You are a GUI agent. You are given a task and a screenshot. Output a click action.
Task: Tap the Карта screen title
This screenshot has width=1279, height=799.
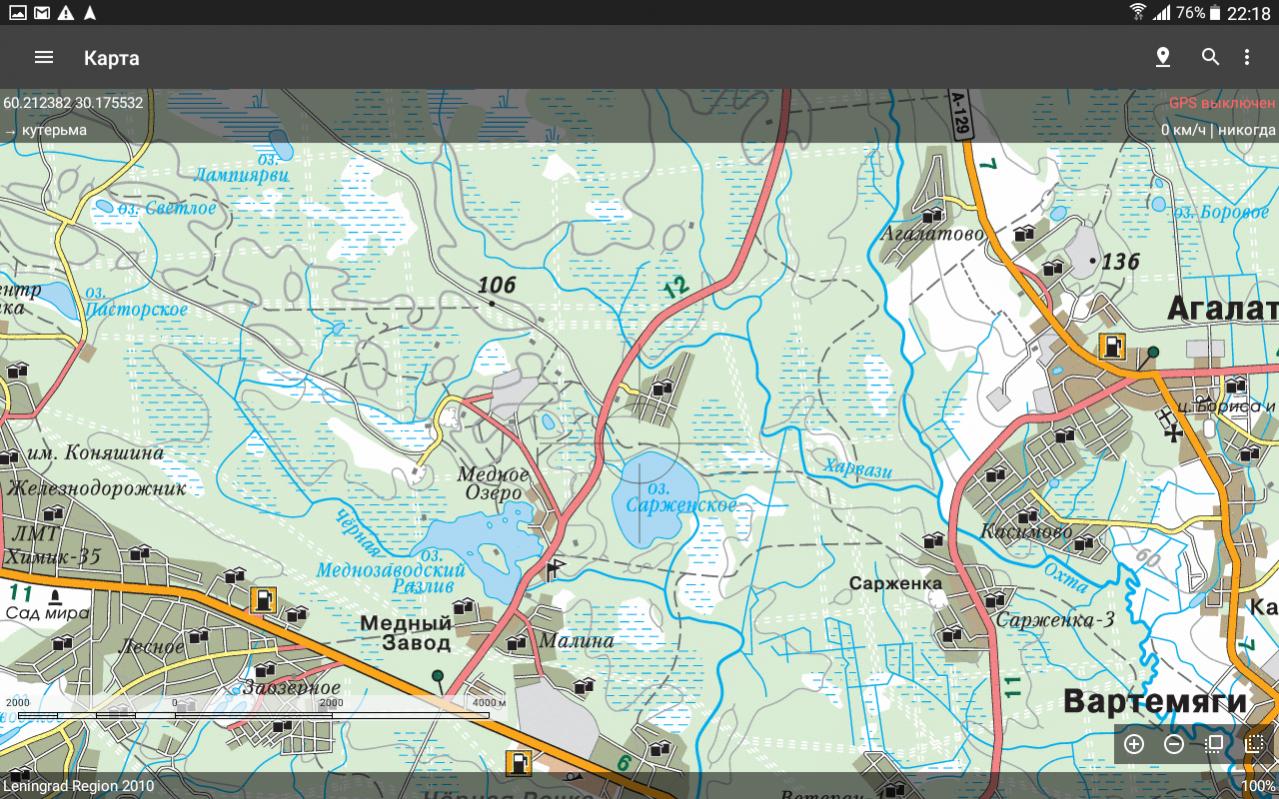[111, 58]
